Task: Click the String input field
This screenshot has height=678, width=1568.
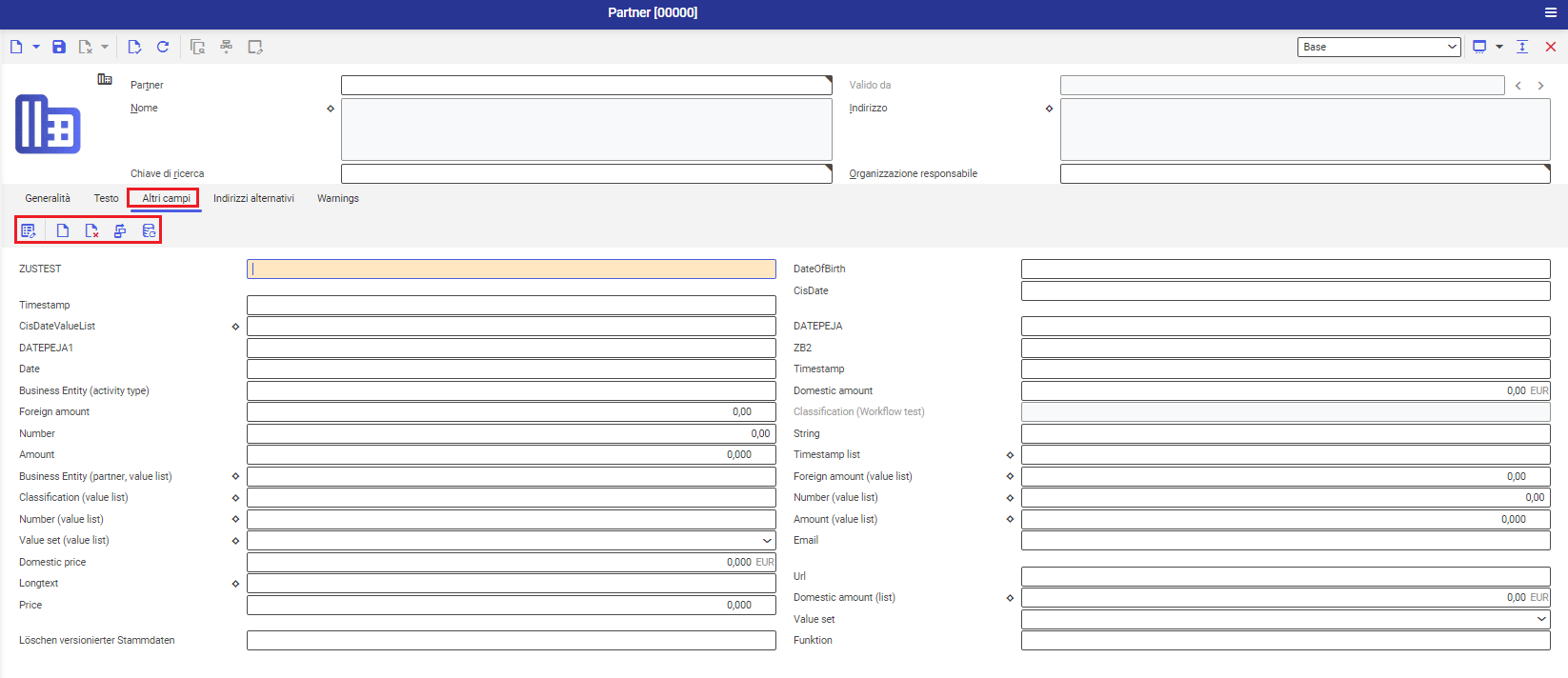Action: 1286,433
